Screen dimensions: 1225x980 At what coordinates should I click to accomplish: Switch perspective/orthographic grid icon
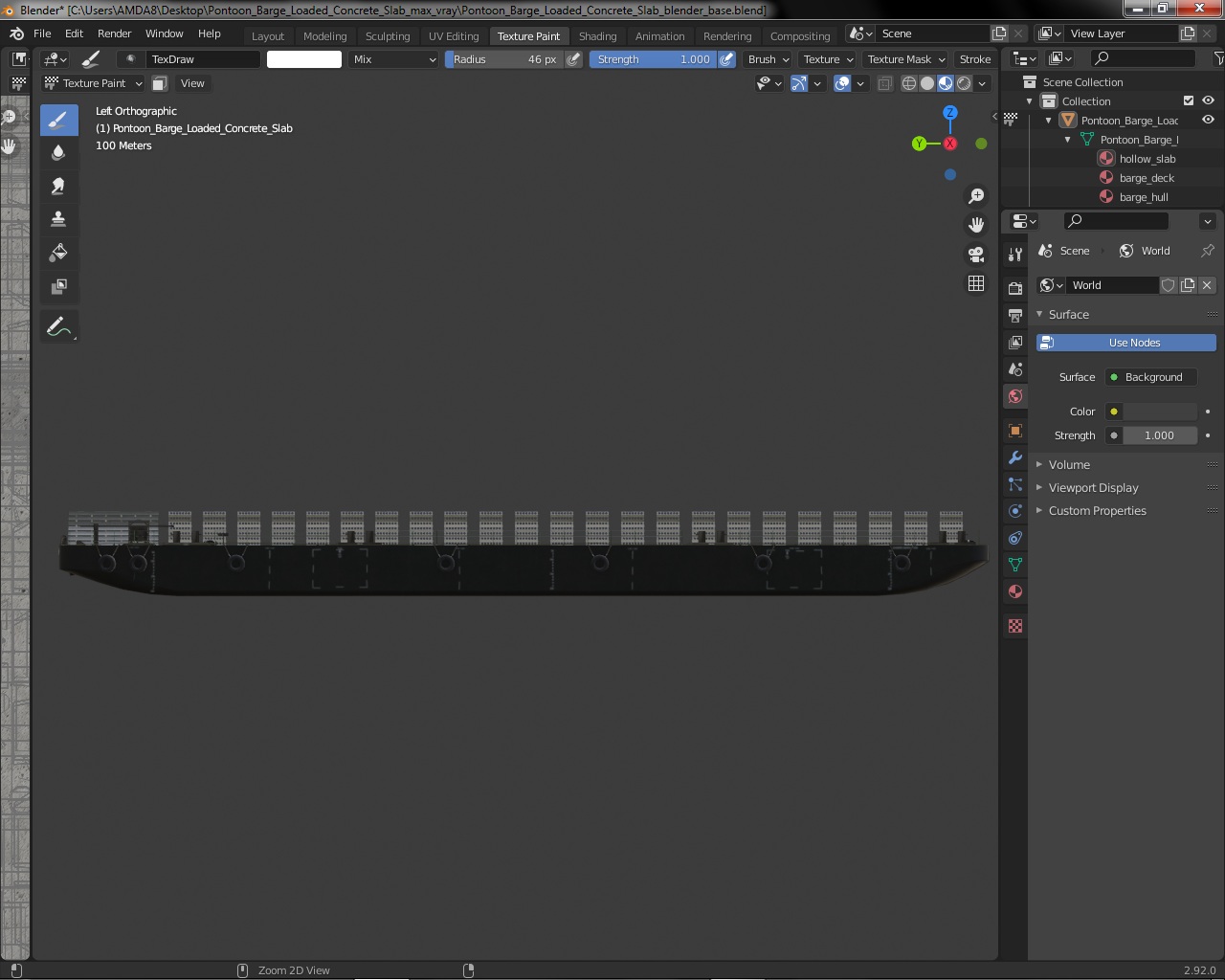pyautogui.click(x=976, y=283)
